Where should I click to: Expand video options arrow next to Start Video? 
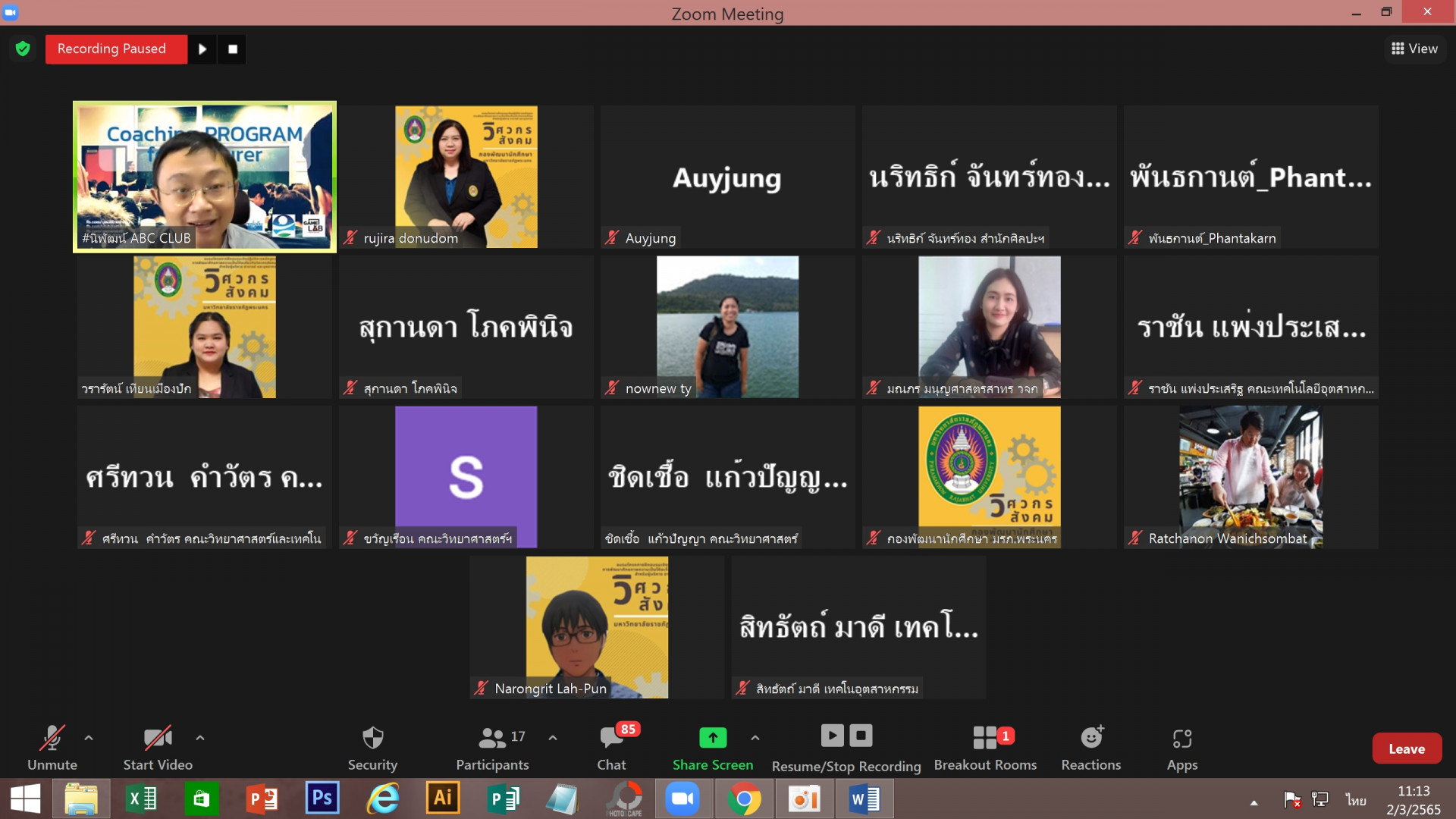(200, 737)
